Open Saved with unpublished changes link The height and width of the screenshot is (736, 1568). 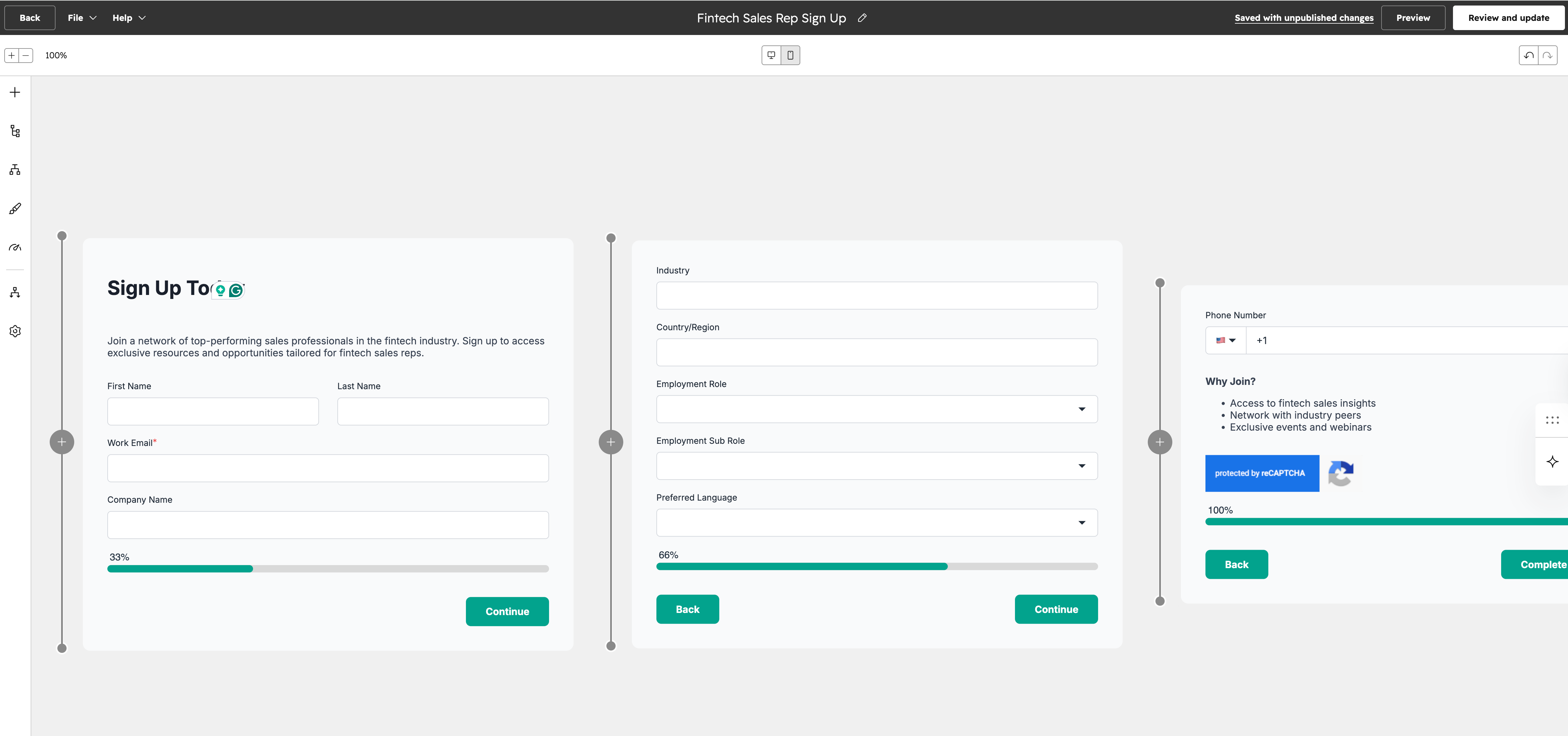tap(1304, 18)
